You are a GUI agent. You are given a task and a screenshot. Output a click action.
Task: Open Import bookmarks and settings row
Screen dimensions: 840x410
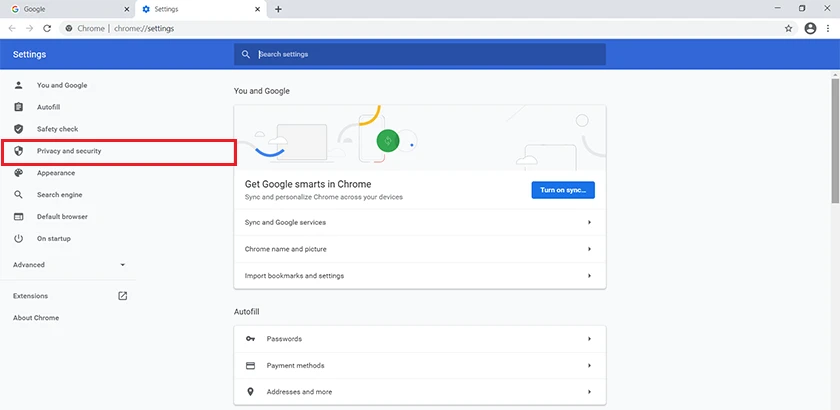pyautogui.click(x=420, y=276)
